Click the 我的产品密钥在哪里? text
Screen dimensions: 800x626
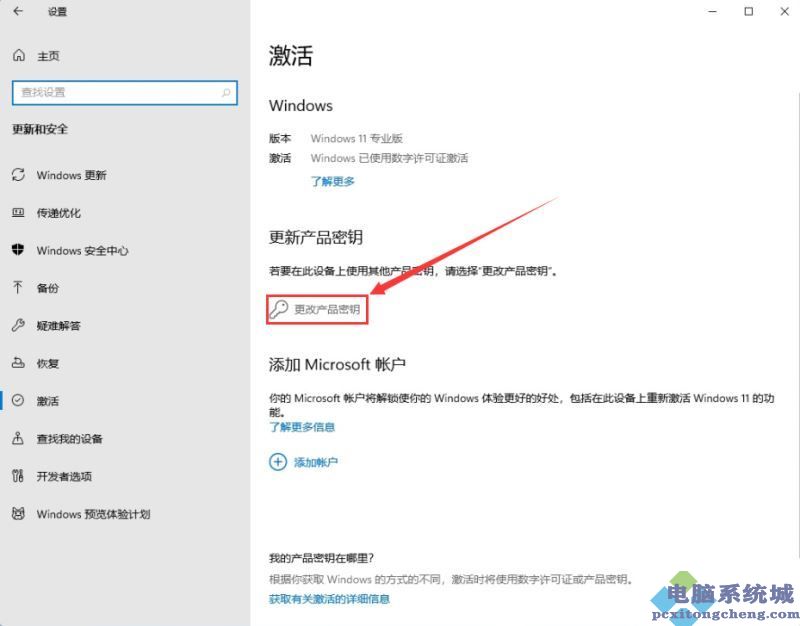pyautogui.click(x=321, y=558)
